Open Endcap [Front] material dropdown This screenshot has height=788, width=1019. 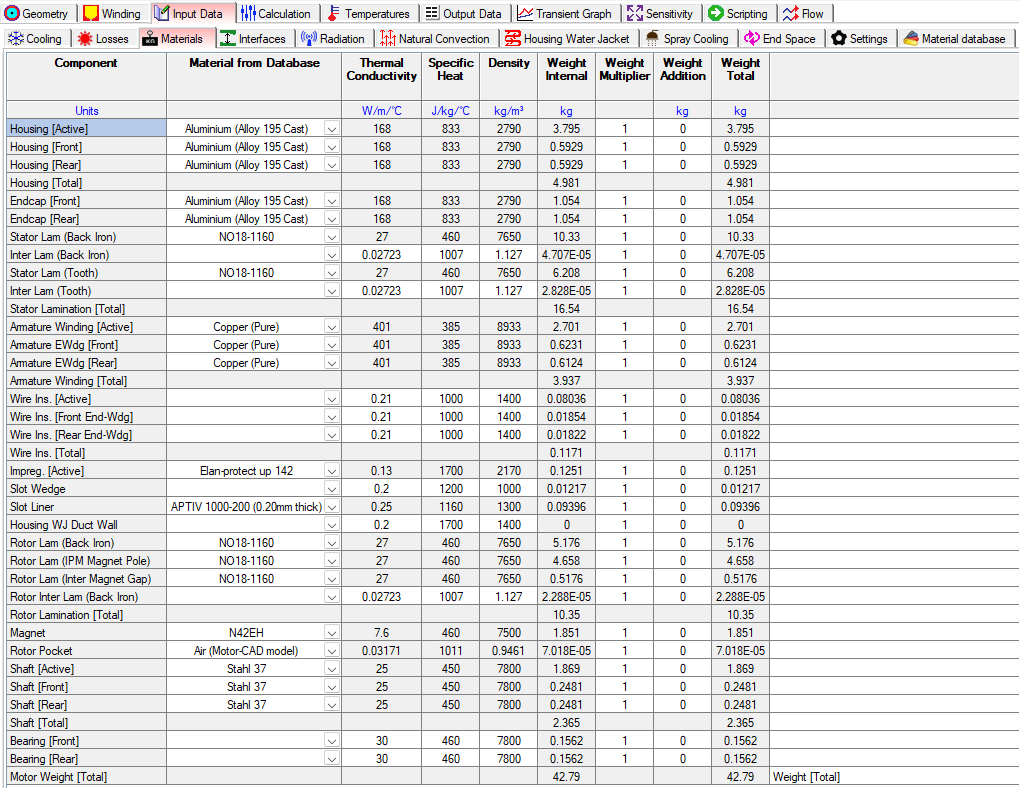pos(331,201)
